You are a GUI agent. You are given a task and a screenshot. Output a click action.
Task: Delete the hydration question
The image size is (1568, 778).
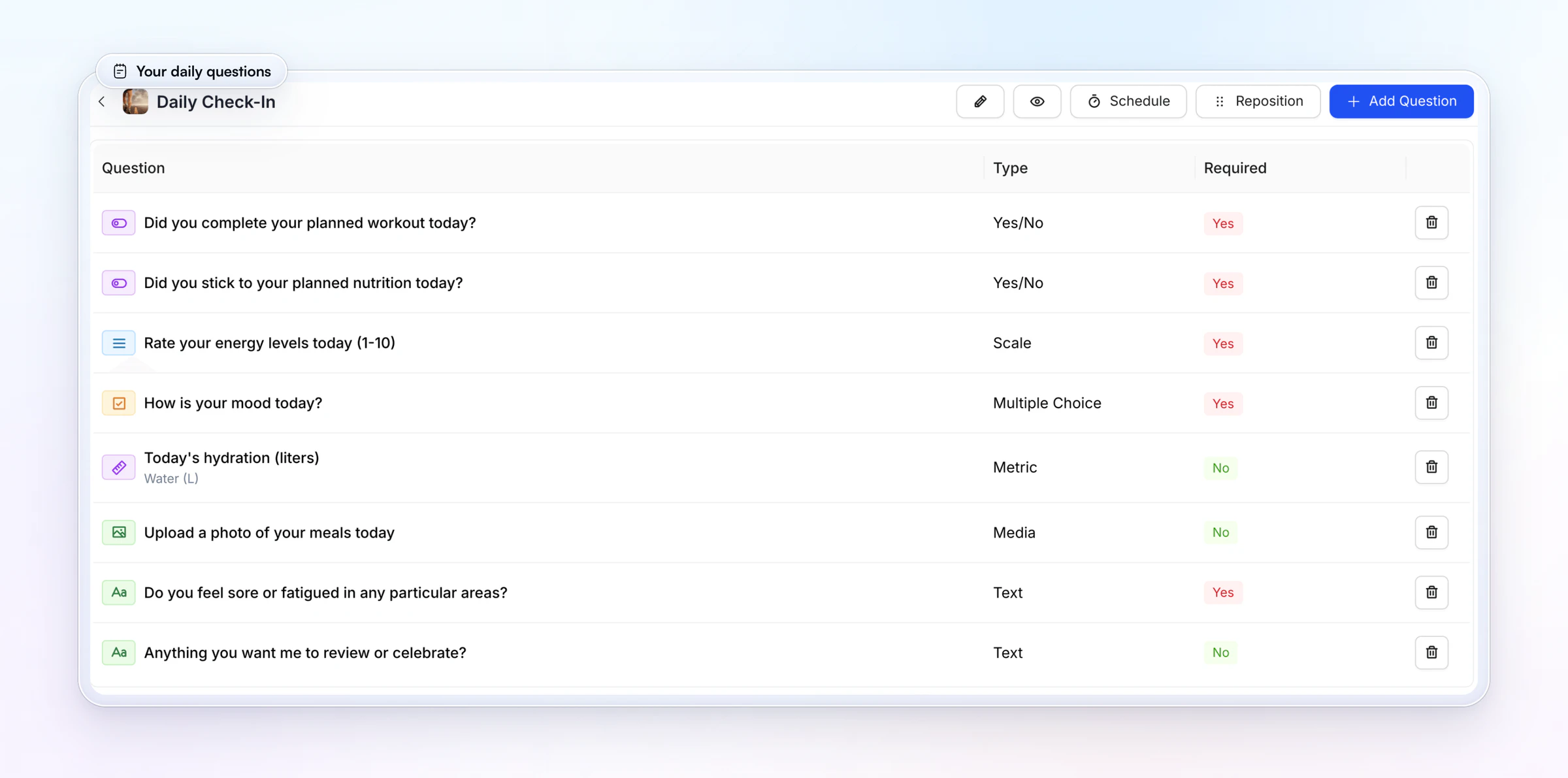coord(1431,467)
